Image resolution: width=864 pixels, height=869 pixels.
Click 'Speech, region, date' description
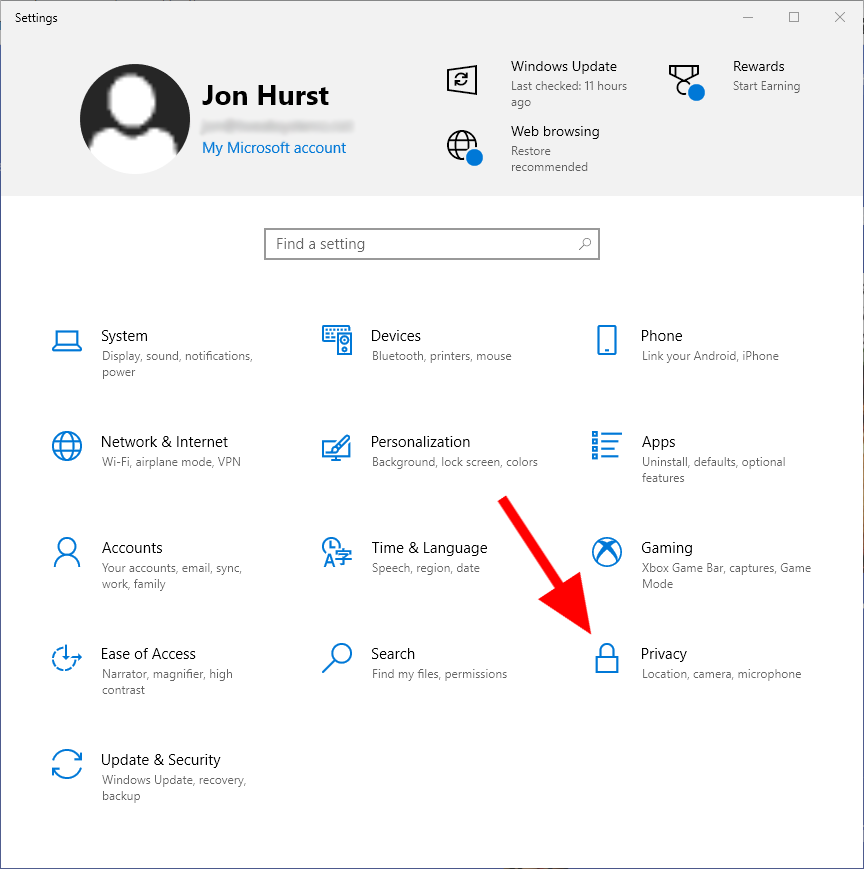[x=426, y=568]
